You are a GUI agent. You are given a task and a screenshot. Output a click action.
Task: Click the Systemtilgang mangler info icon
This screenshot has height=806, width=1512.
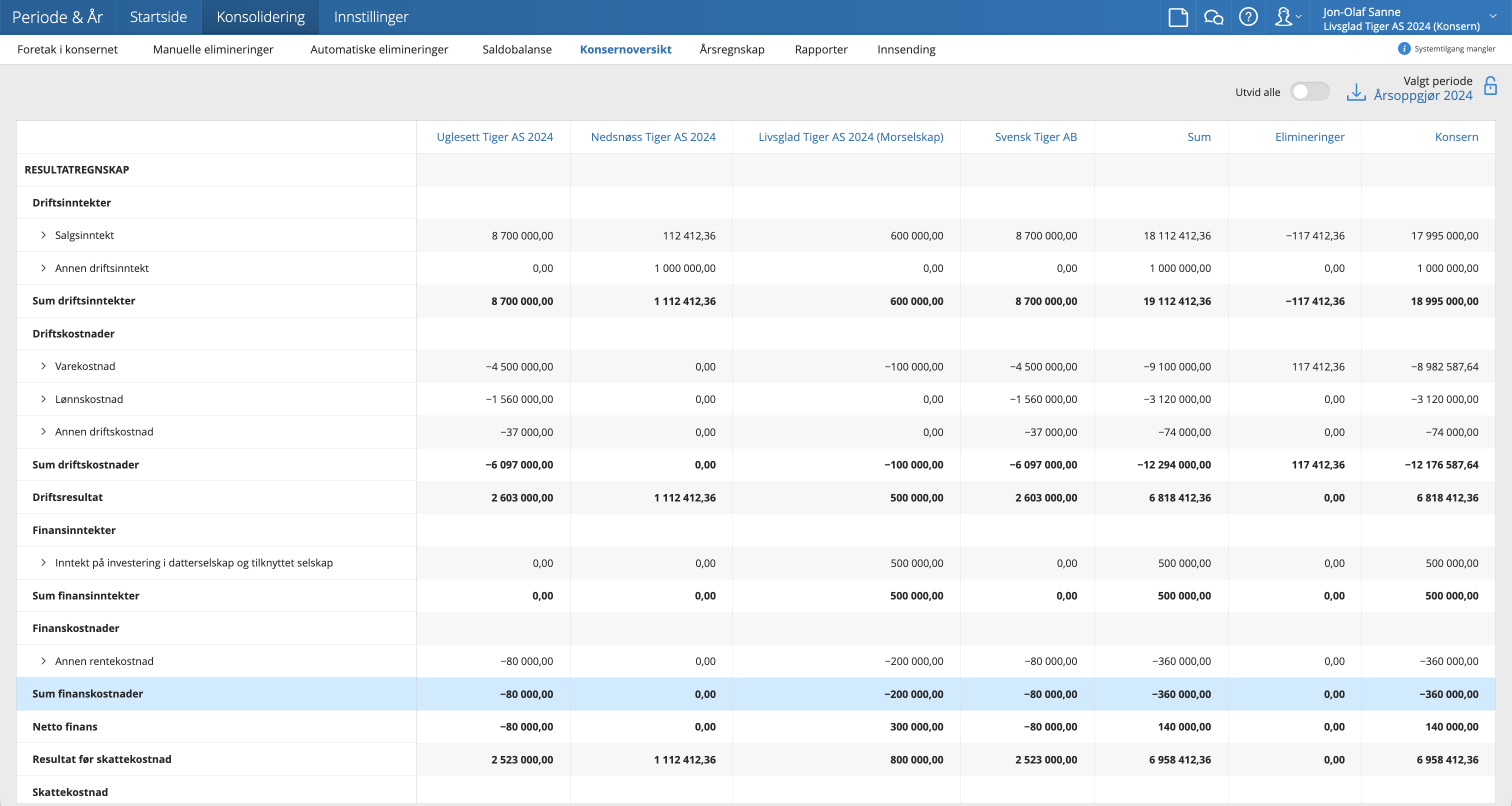(x=1403, y=48)
